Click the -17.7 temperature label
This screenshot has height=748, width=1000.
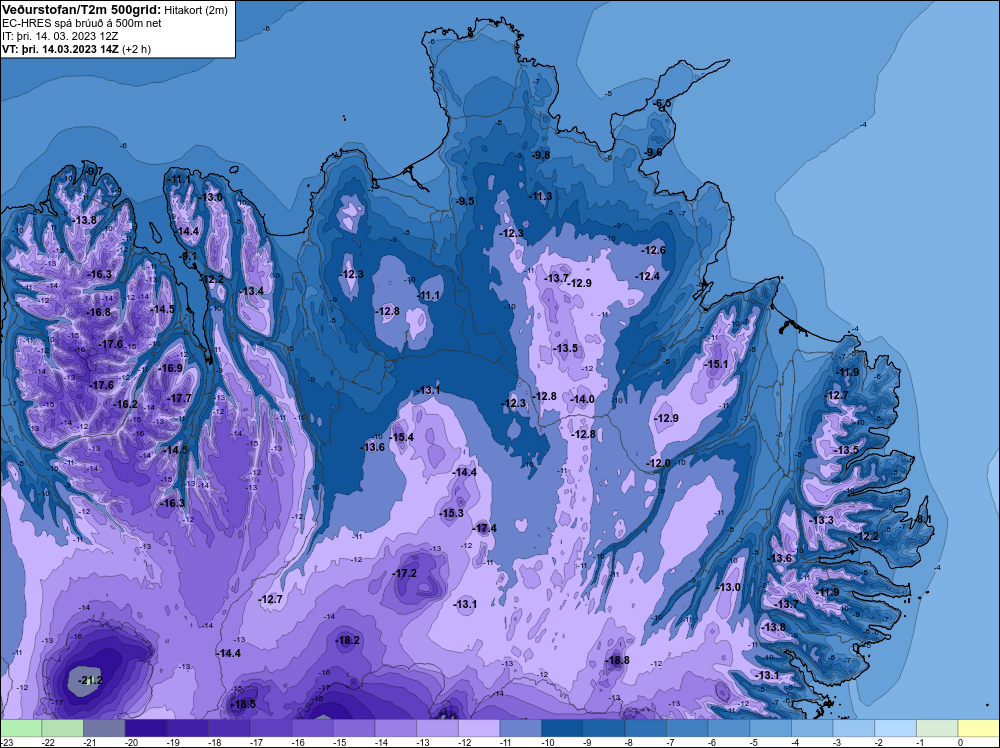(179, 398)
